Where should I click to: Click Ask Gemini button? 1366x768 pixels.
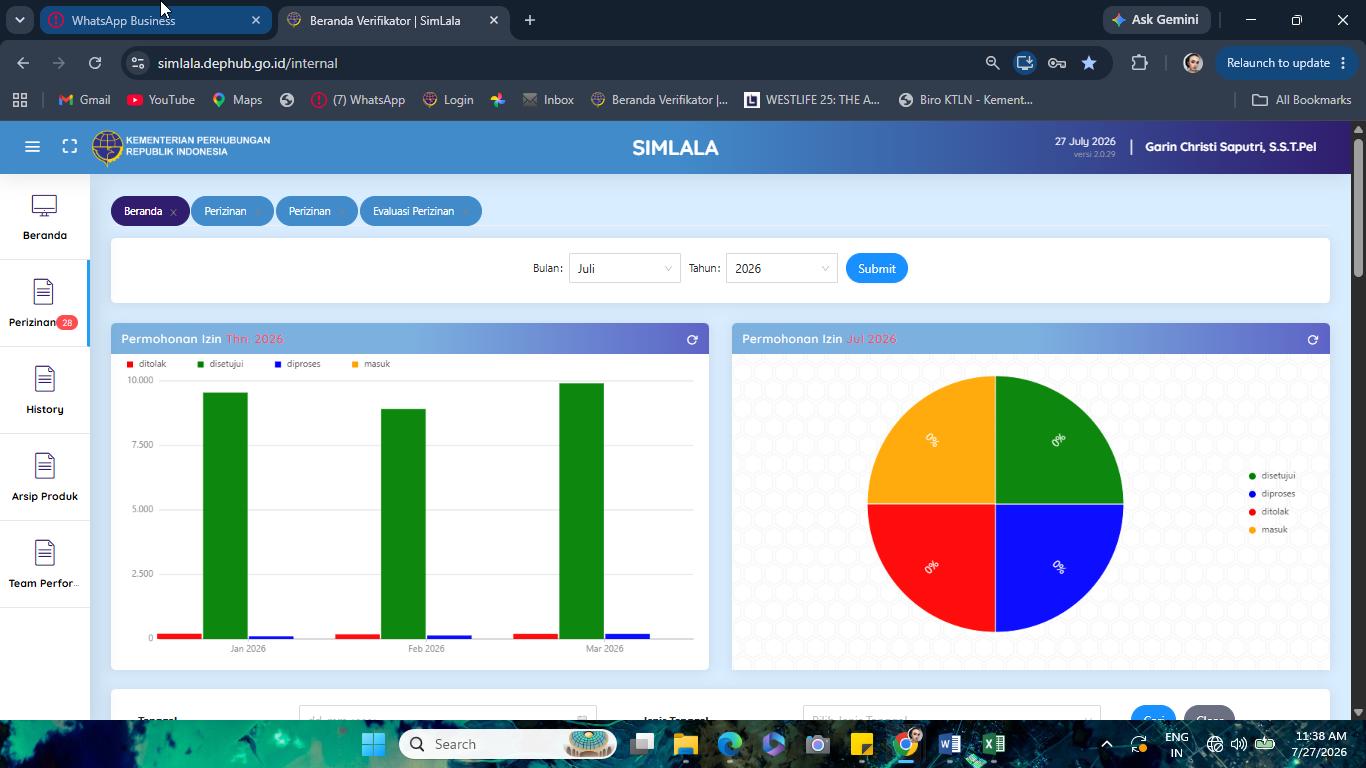tap(1155, 20)
